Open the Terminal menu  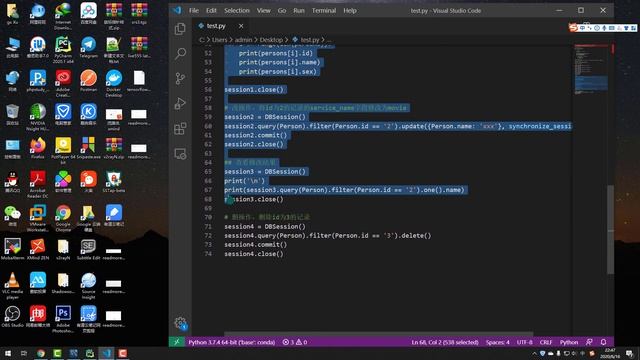tap(324, 11)
